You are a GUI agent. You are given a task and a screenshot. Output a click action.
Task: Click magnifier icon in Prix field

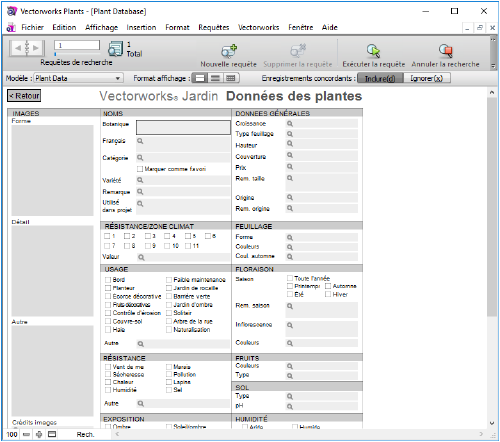(290, 166)
